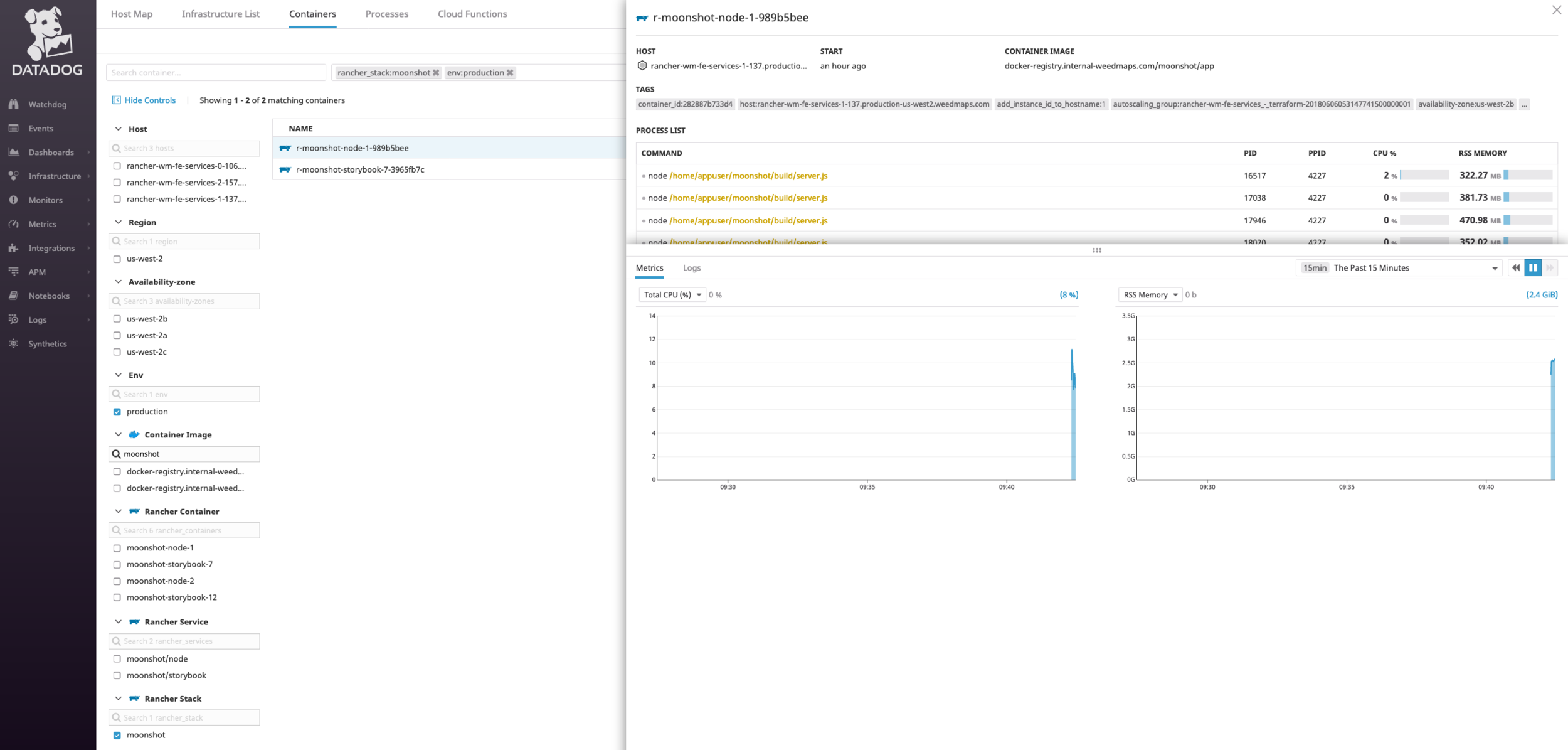The height and width of the screenshot is (750, 1568).
Task: Open Watchdog from the sidebar
Action: point(47,104)
